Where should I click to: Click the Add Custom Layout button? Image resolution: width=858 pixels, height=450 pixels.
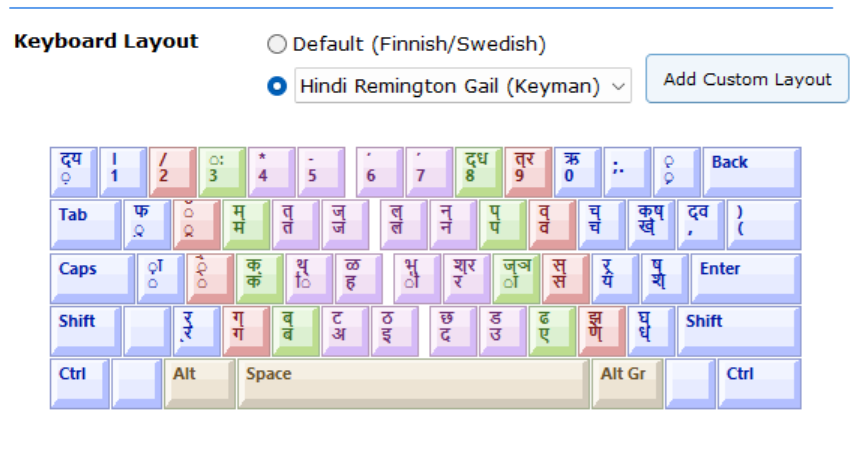(x=747, y=79)
